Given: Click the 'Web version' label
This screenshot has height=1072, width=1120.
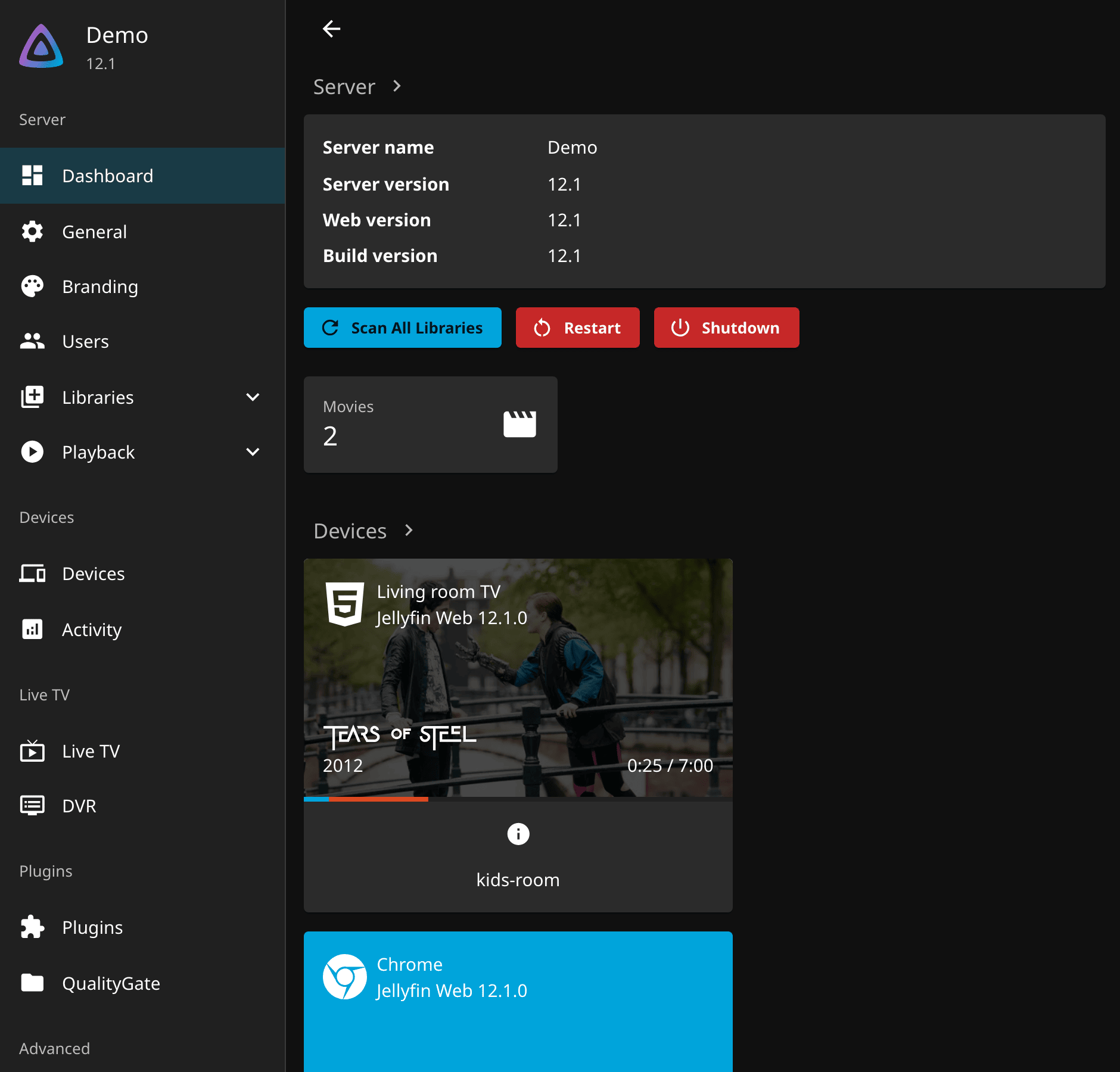Looking at the screenshot, I should (x=377, y=220).
